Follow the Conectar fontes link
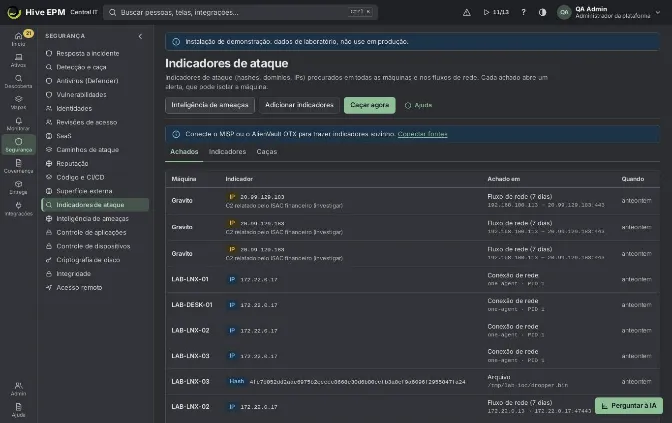 coord(422,134)
